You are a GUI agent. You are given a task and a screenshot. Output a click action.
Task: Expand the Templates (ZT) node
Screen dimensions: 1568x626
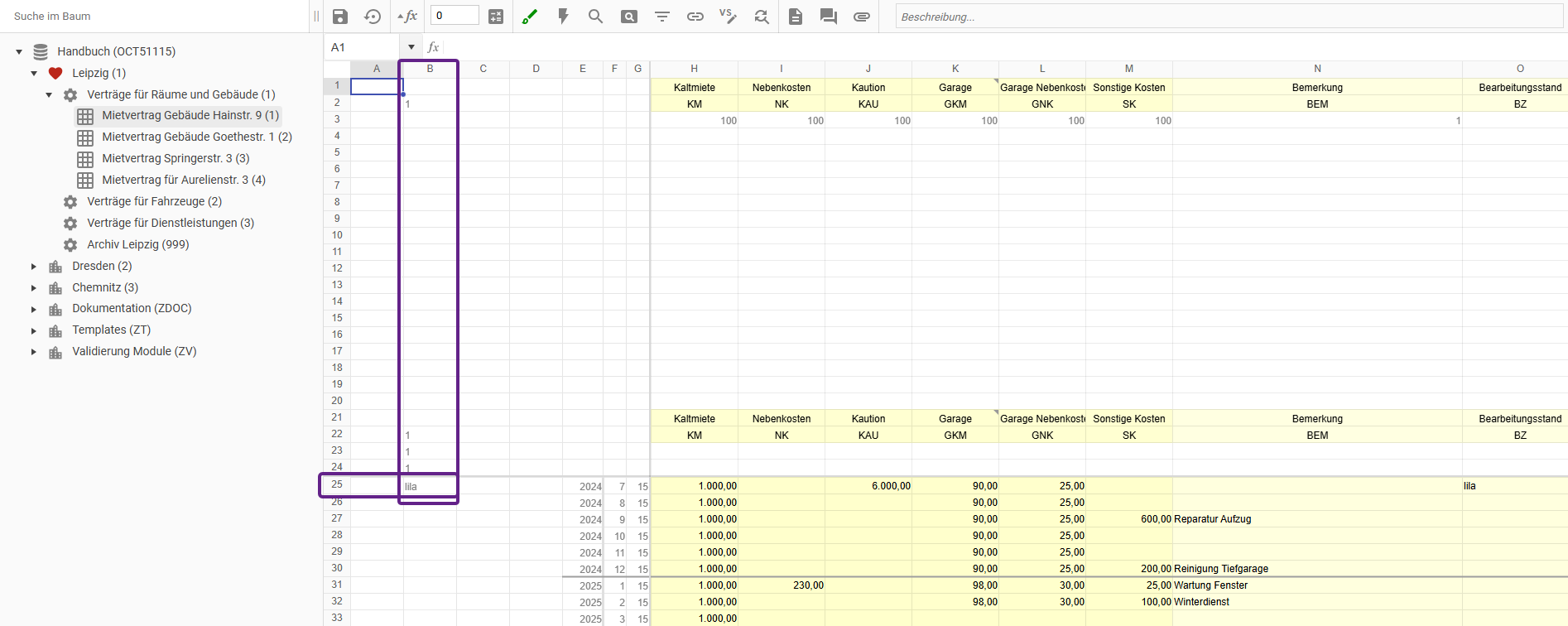coord(34,330)
